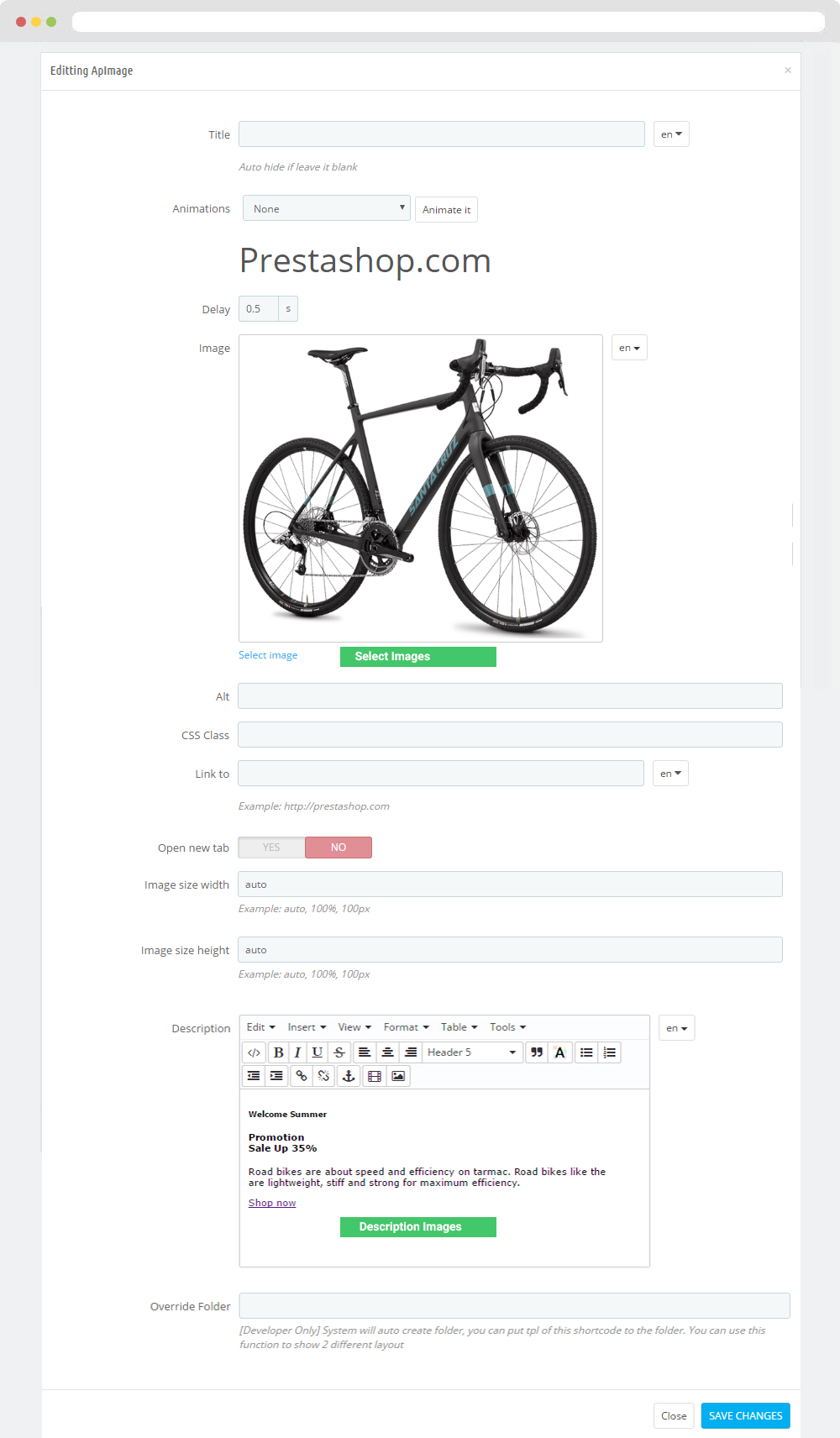Insert a link with chain icon
The width and height of the screenshot is (840, 1438).
click(x=301, y=1076)
